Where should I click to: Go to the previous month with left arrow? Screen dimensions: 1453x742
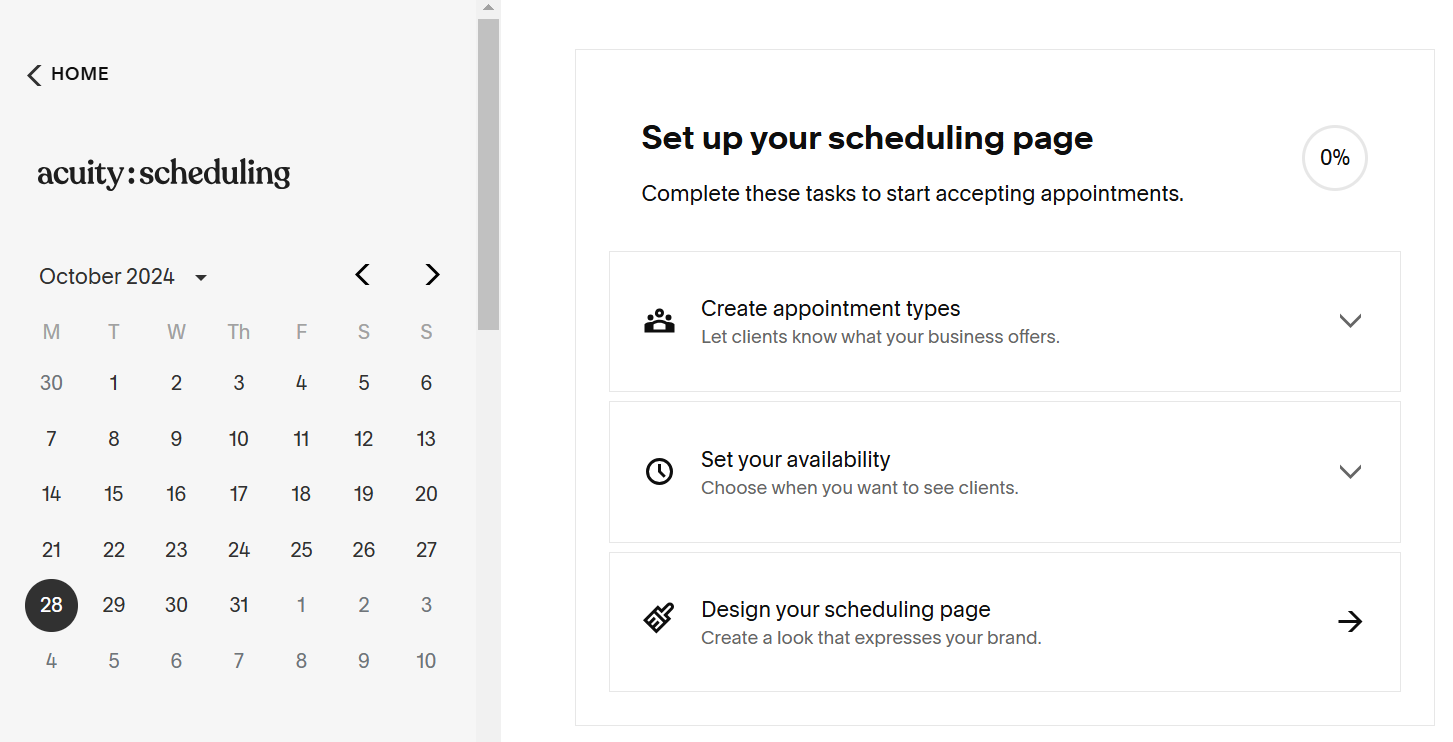tap(362, 274)
